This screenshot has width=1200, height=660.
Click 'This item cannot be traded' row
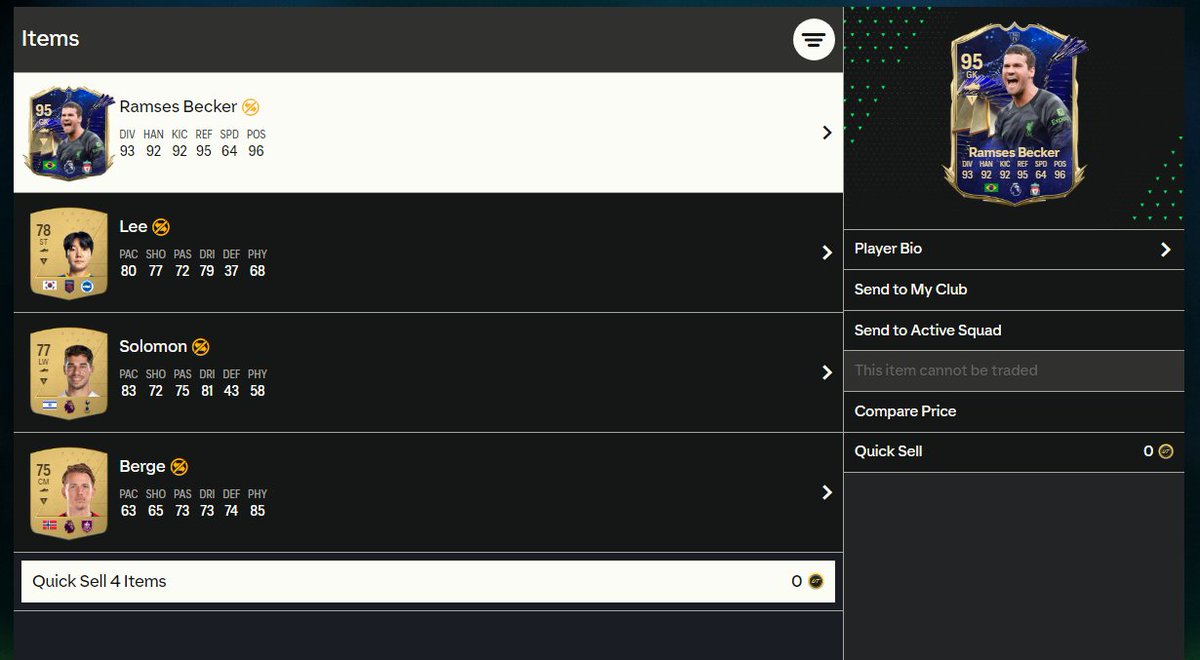pos(1014,371)
